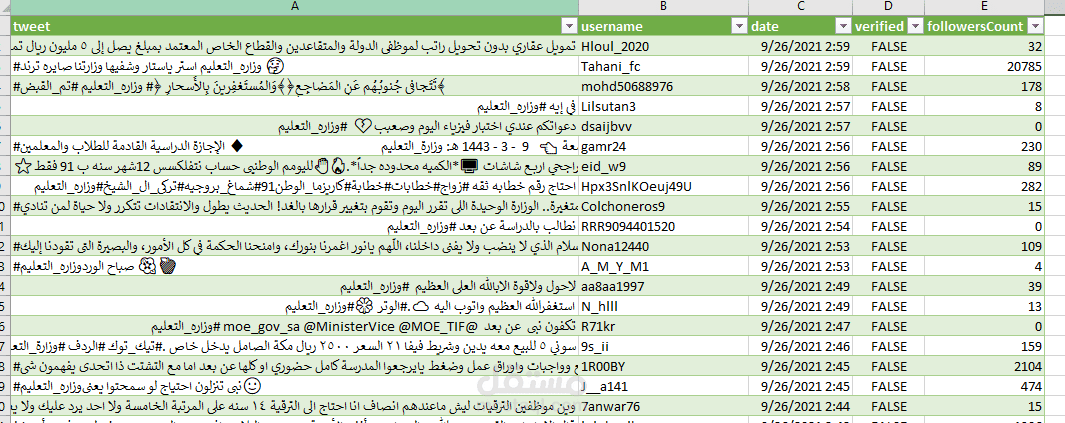The height and width of the screenshot is (423, 1065).
Task: Select username cell gamr24
Action: (664, 147)
